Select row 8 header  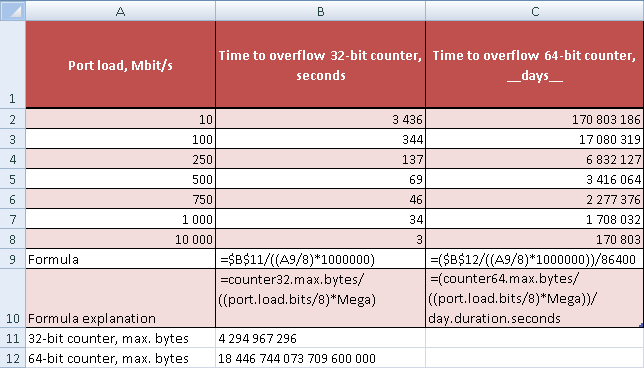coord(13,239)
